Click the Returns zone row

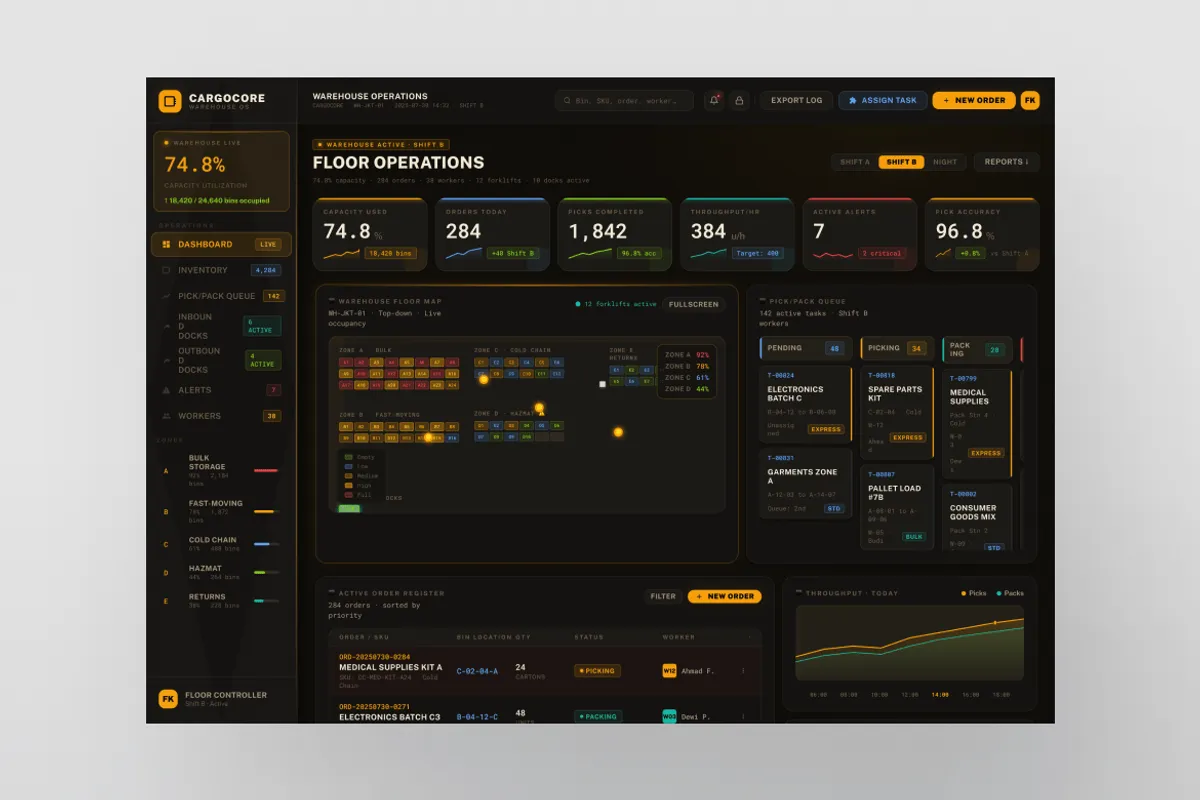click(x=221, y=601)
